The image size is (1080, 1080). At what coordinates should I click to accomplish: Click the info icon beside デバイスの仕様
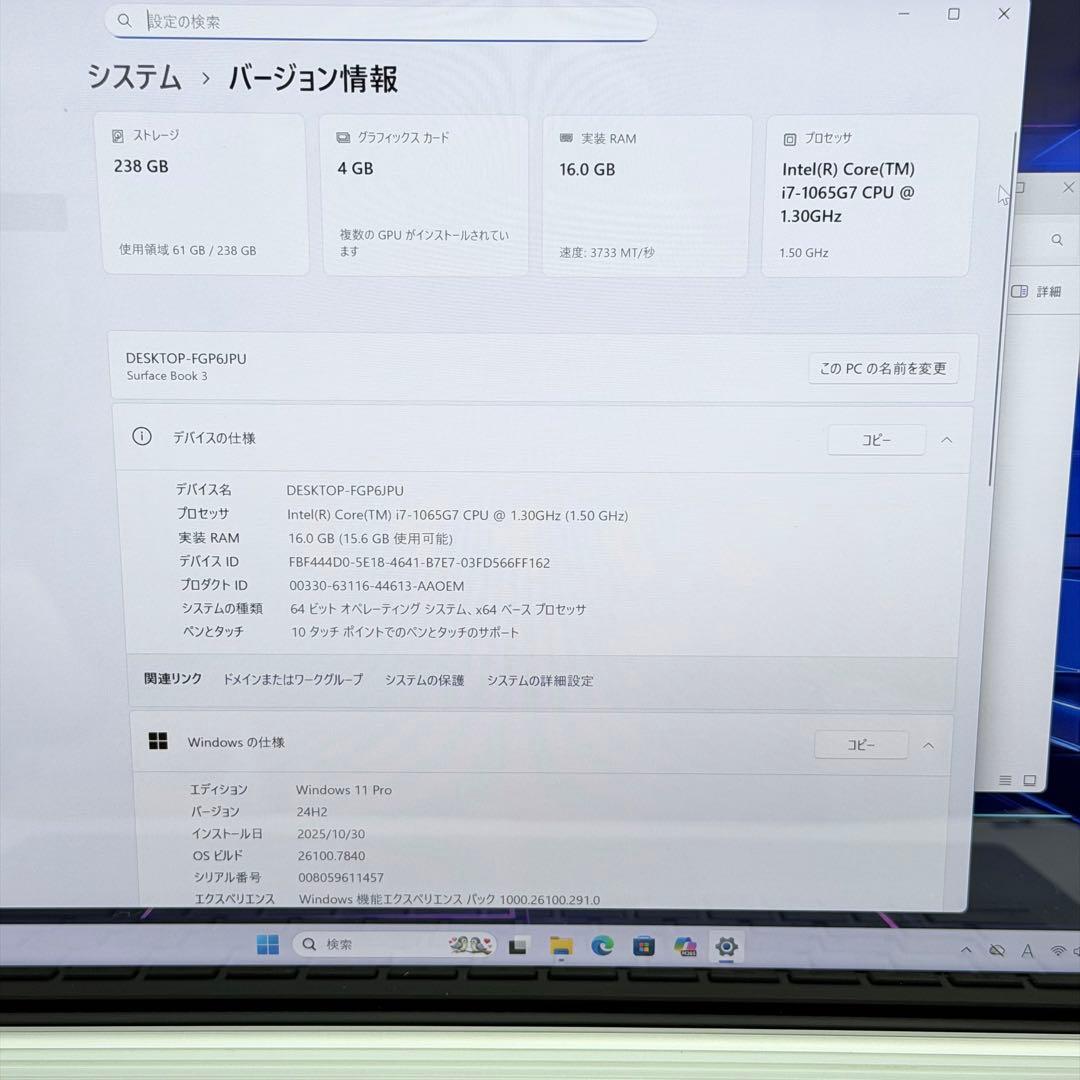click(142, 437)
